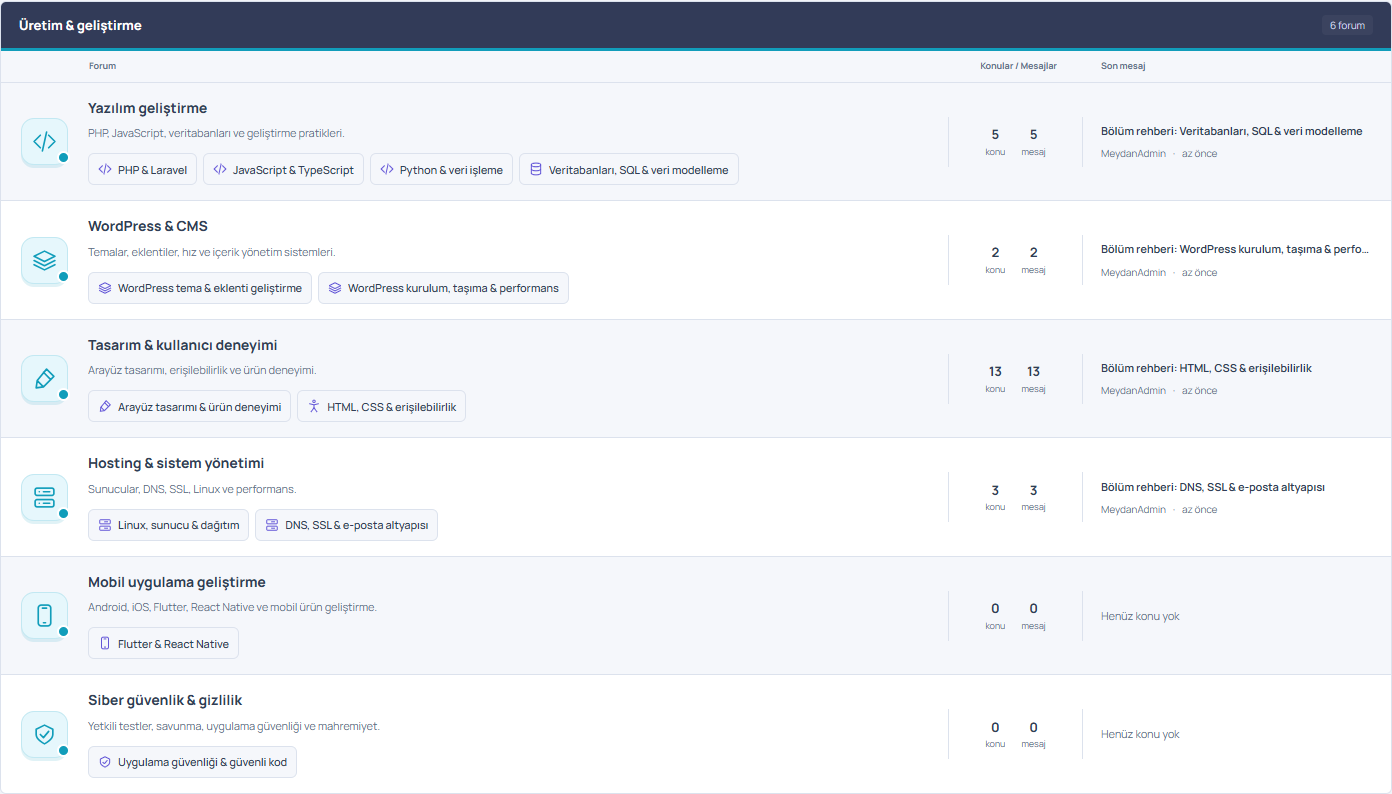Open the Yazılım geliştirme forum title
1392x794 pixels.
pos(148,108)
